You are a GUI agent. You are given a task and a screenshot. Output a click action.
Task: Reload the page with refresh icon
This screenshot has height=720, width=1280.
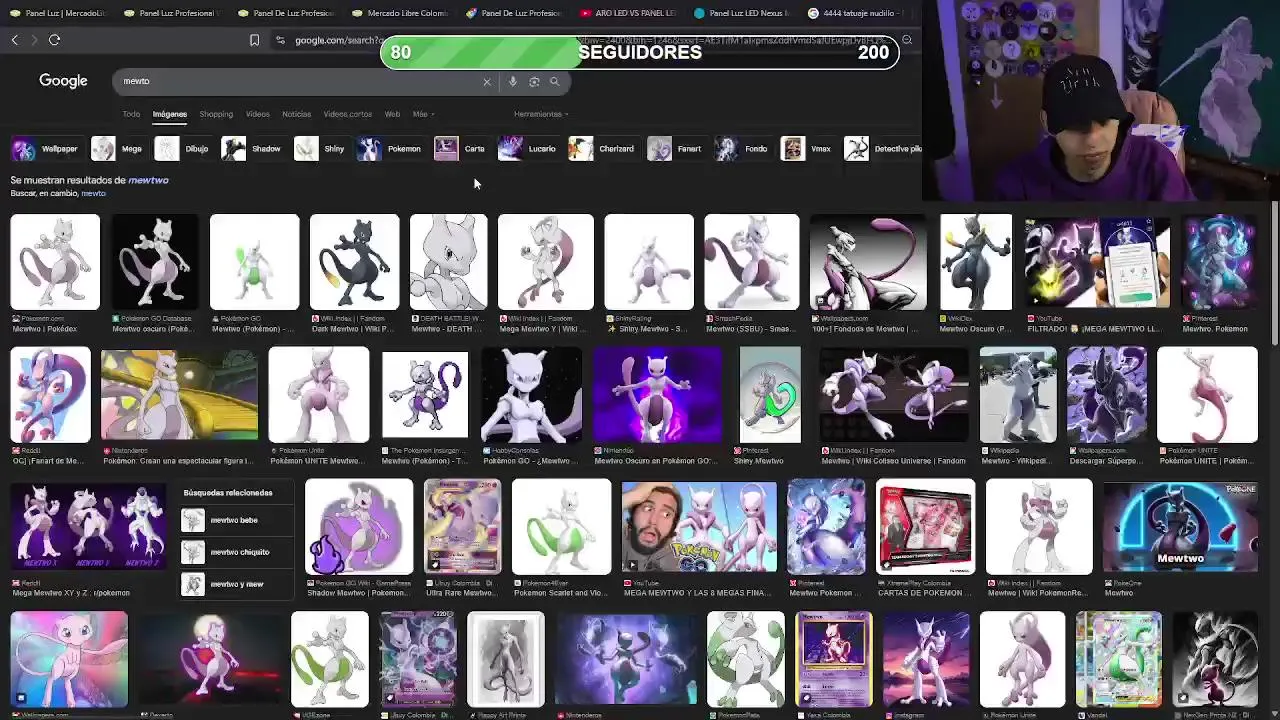coord(54,40)
